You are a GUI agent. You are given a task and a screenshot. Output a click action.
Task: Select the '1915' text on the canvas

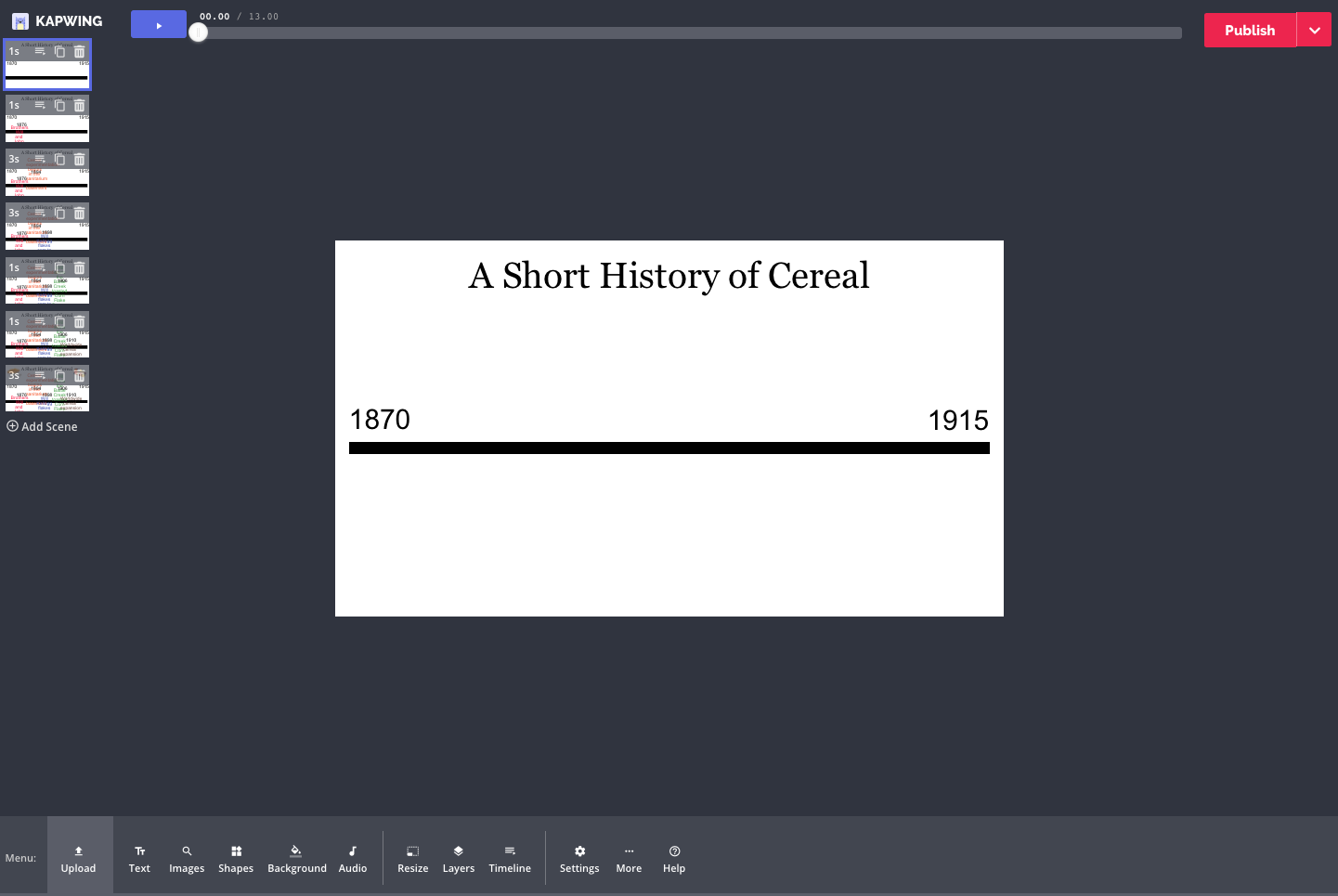click(x=958, y=421)
